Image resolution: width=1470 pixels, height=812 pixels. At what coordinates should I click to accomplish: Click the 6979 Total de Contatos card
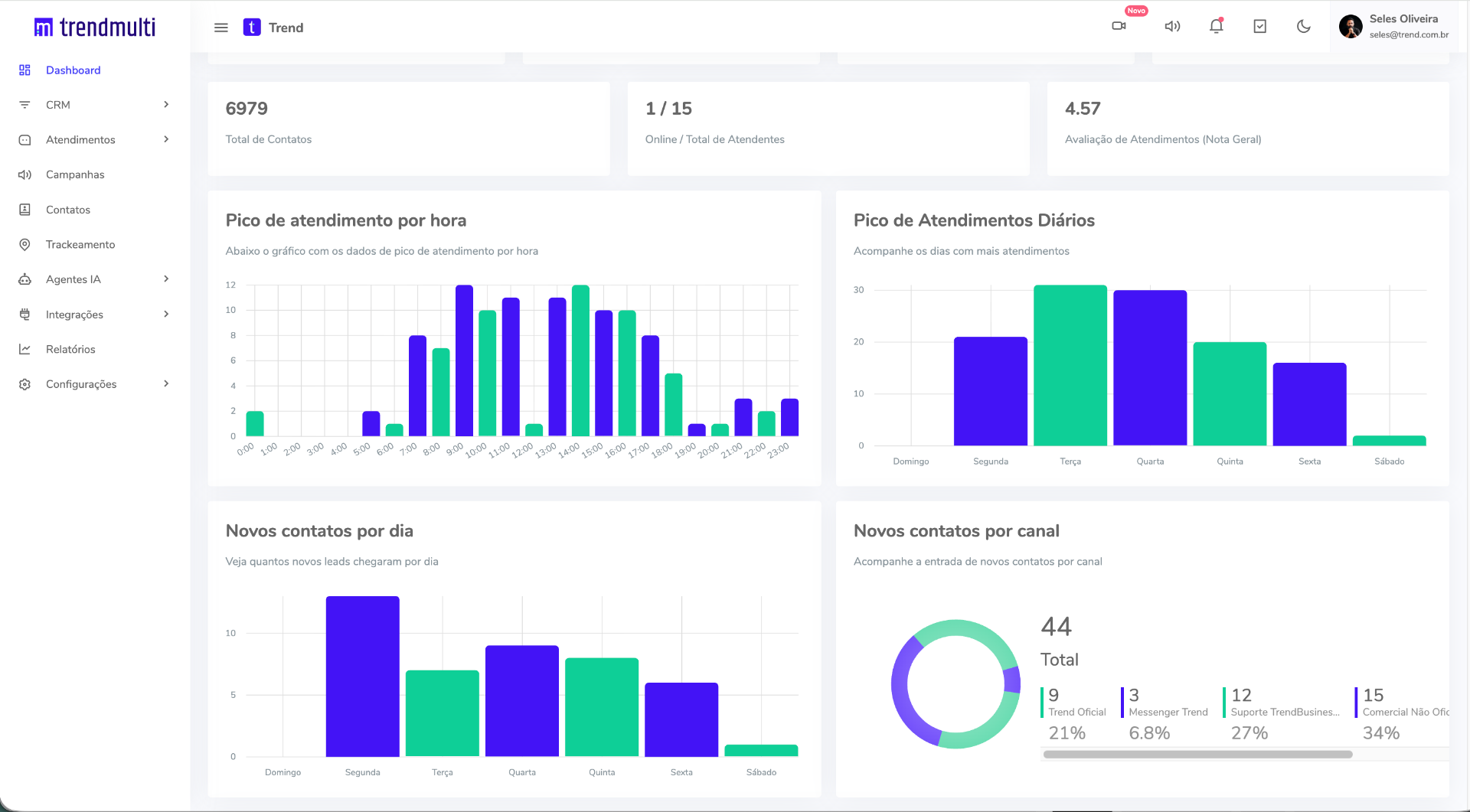[x=409, y=129]
